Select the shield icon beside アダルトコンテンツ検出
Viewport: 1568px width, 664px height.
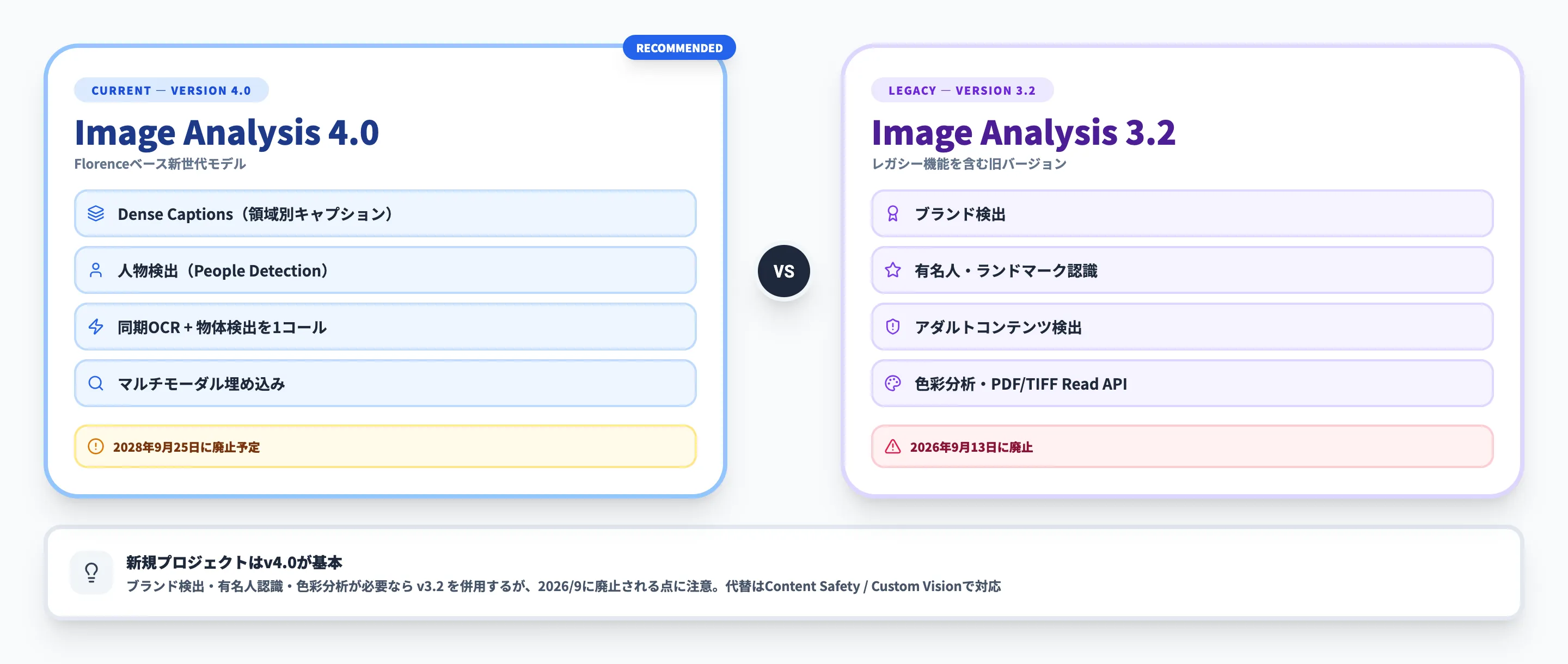click(x=892, y=327)
